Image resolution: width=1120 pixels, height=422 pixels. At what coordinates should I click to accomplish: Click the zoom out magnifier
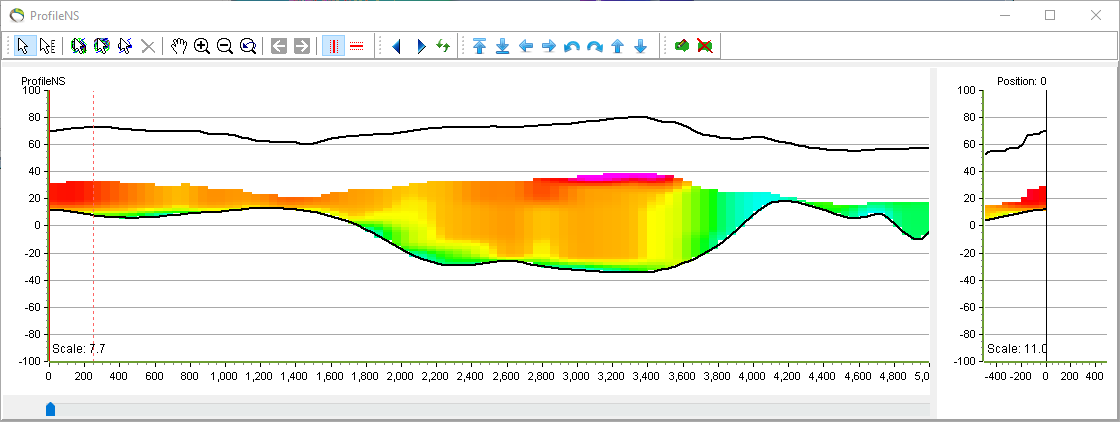pyautogui.click(x=225, y=46)
